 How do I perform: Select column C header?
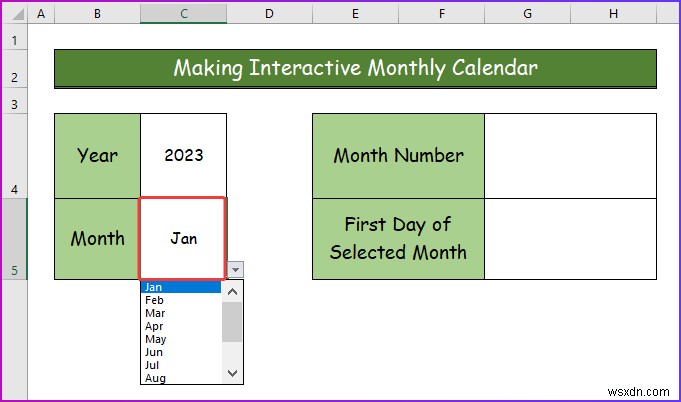[183, 14]
